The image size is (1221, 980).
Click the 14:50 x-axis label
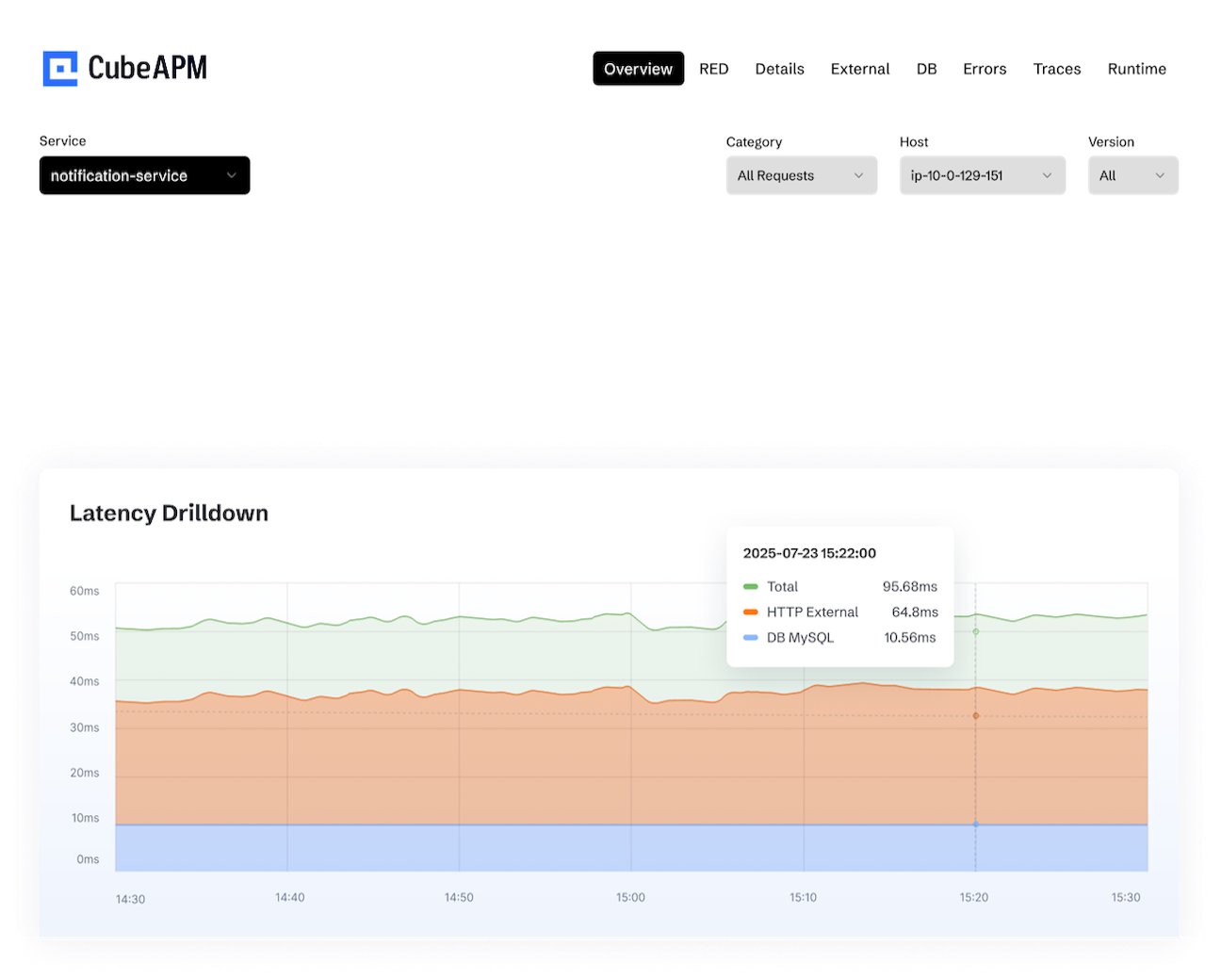click(459, 897)
